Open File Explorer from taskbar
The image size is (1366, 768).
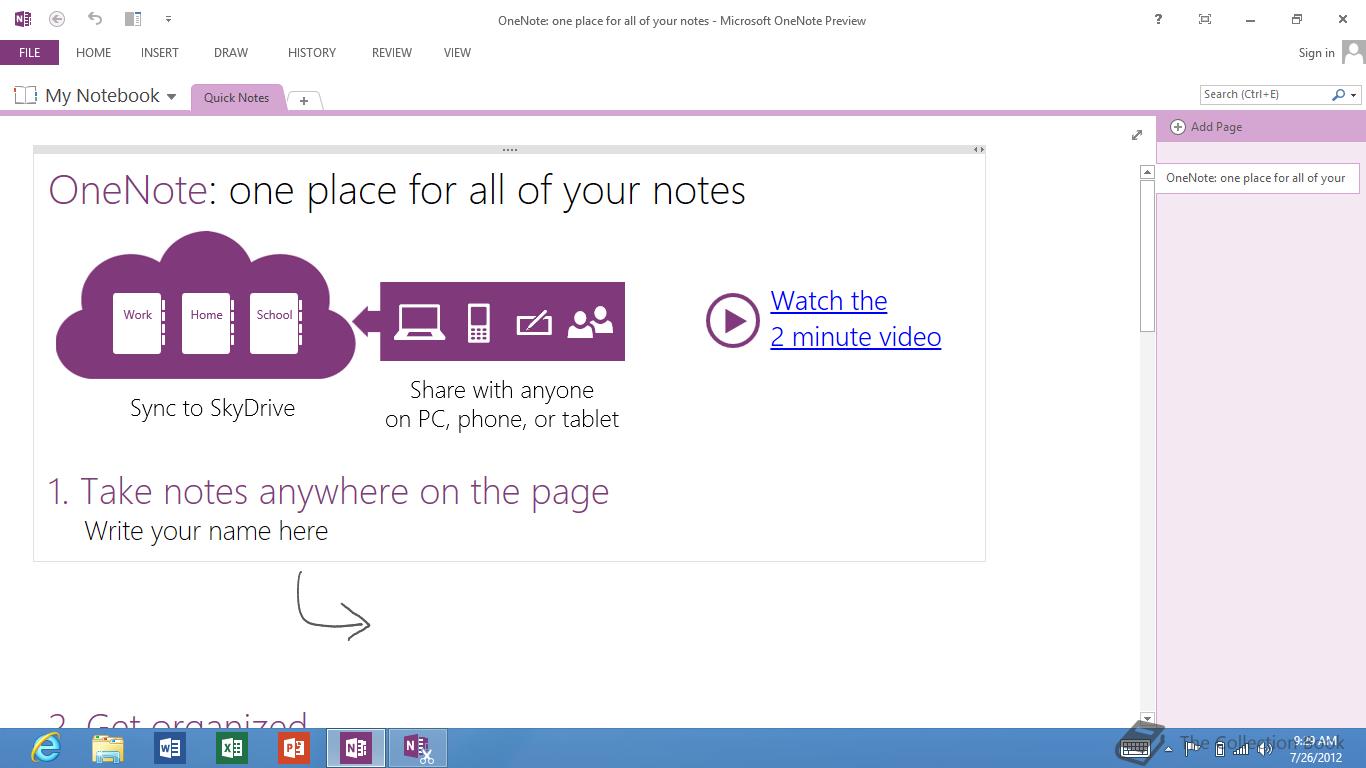[x=108, y=748]
